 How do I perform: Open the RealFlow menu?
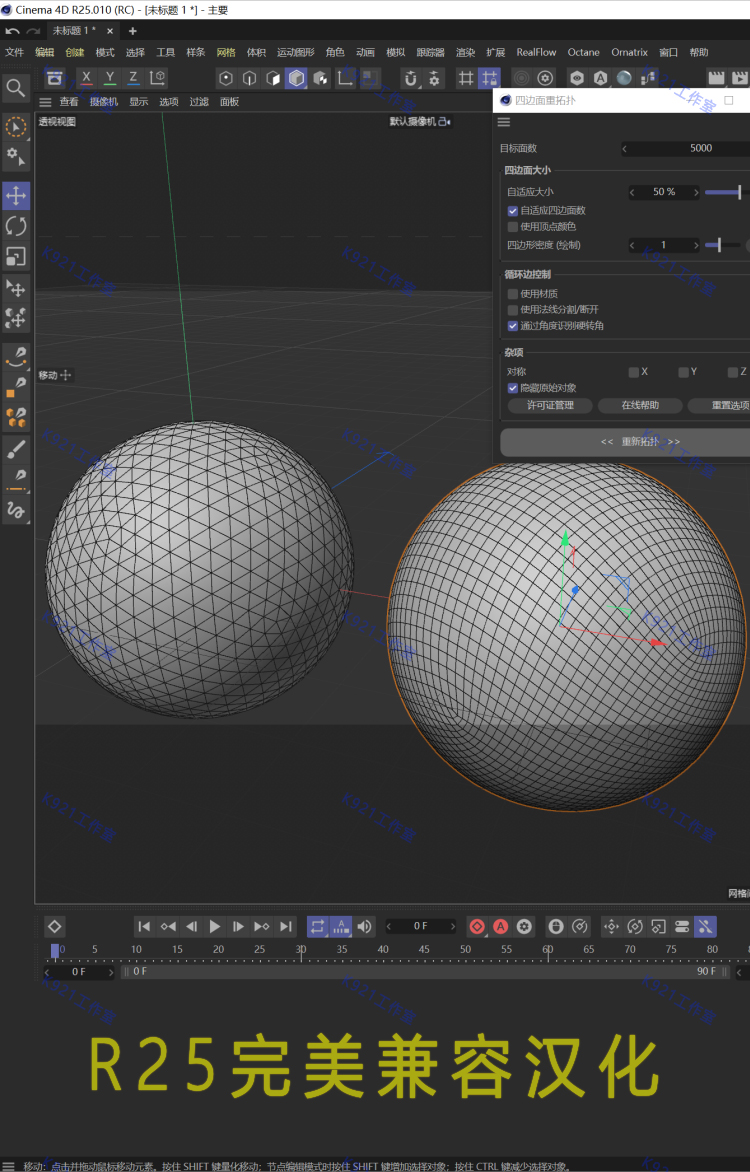[x=536, y=52]
